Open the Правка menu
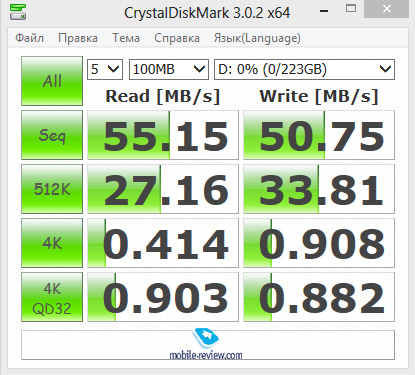This screenshot has width=415, height=375. (78, 38)
